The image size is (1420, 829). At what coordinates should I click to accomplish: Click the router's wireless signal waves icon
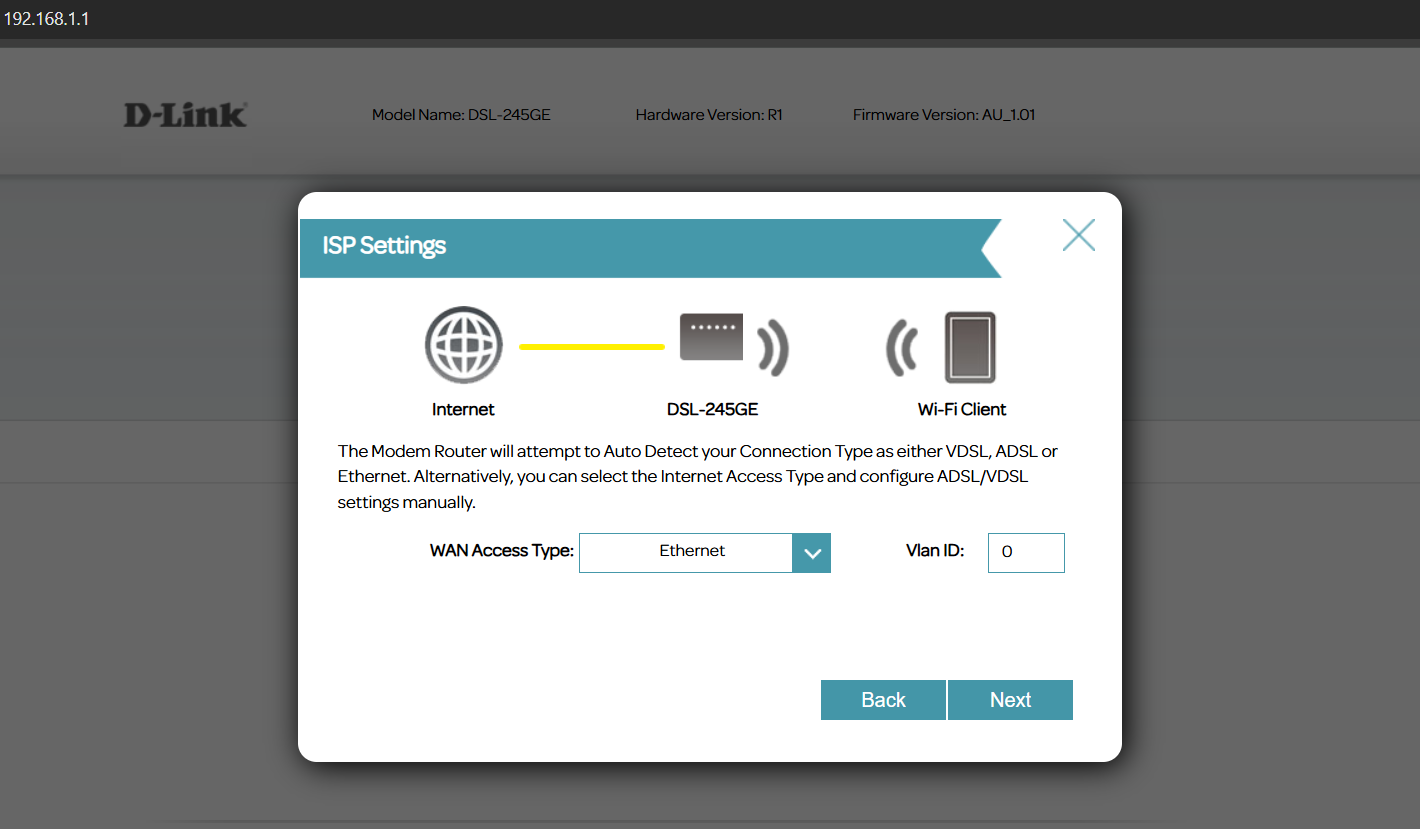coord(772,348)
